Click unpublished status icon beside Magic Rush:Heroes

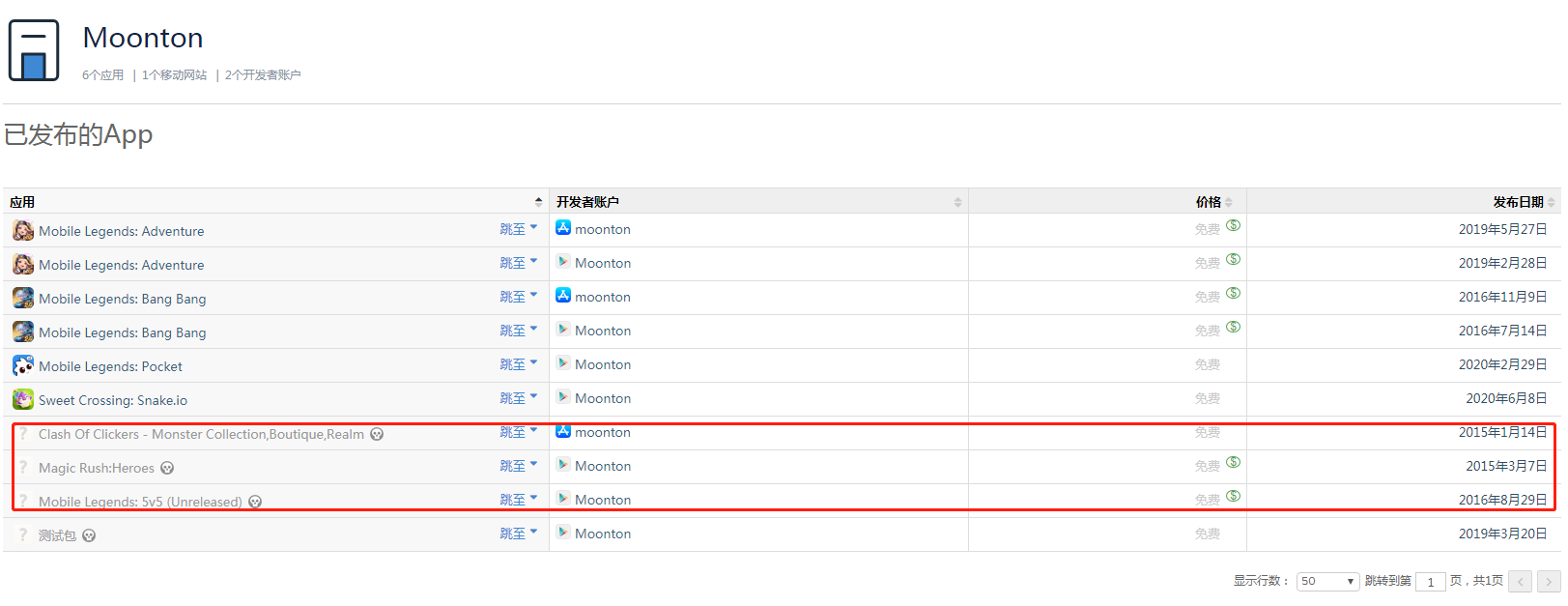pos(167,469)
